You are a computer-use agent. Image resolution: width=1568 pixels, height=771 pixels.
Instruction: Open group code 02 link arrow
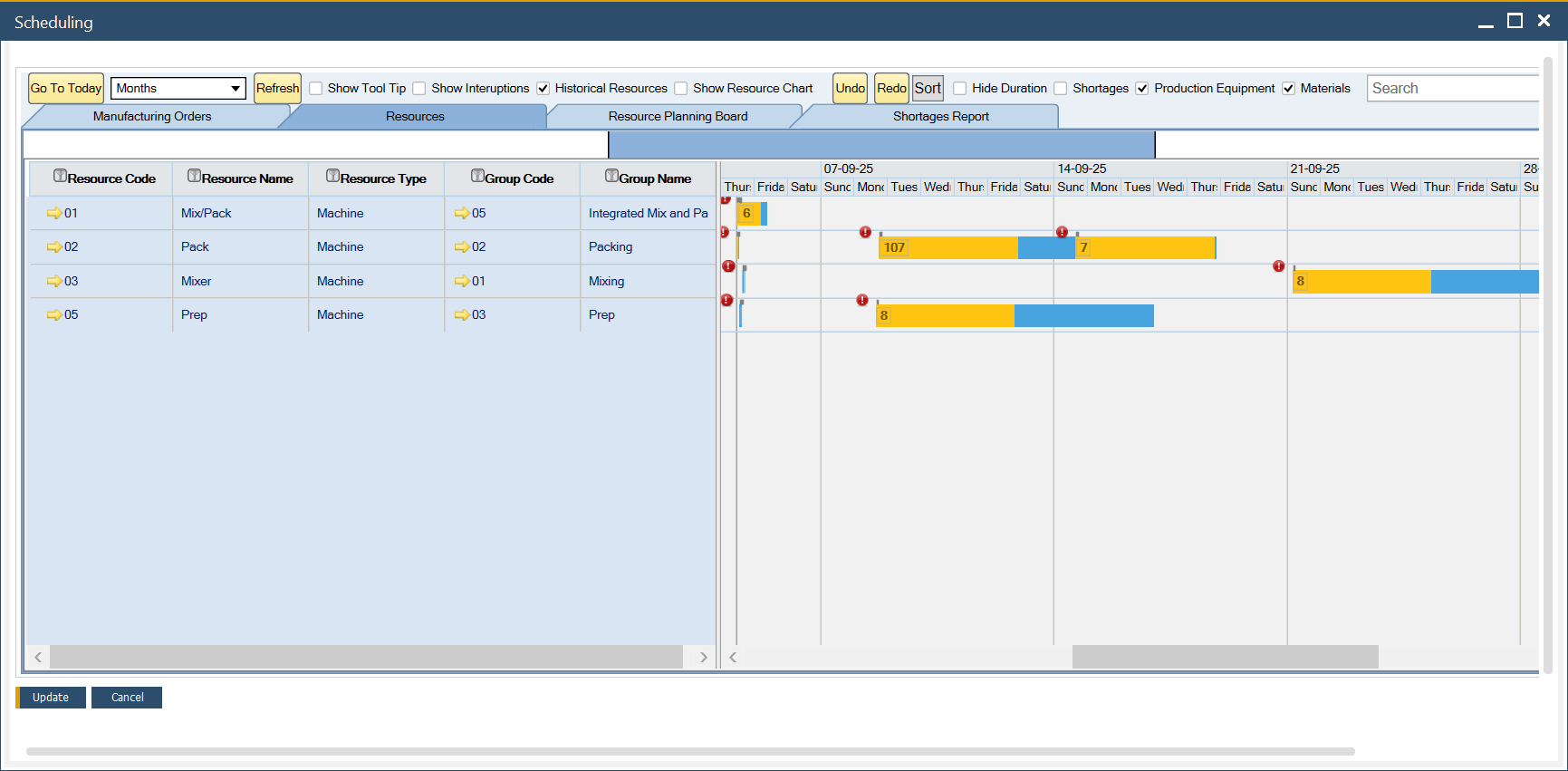click(x=462, y=247)
